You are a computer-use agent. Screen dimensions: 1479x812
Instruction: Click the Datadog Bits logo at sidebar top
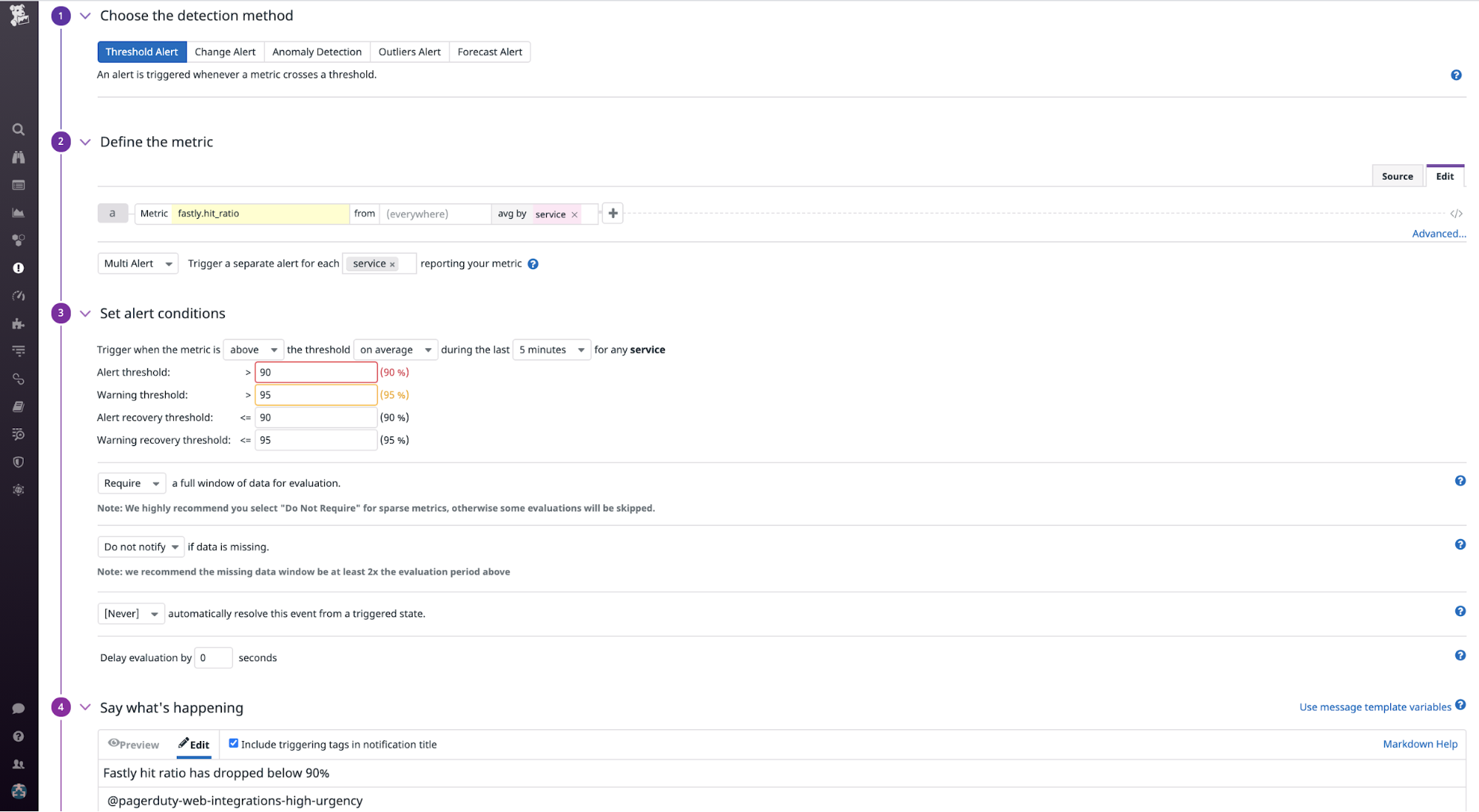tap(18, 14)
